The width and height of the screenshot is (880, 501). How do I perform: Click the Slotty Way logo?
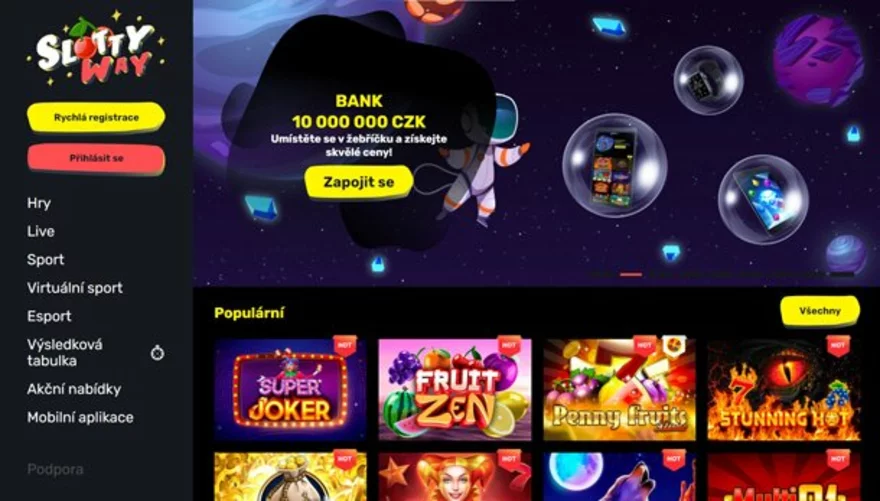pos(95,49)
